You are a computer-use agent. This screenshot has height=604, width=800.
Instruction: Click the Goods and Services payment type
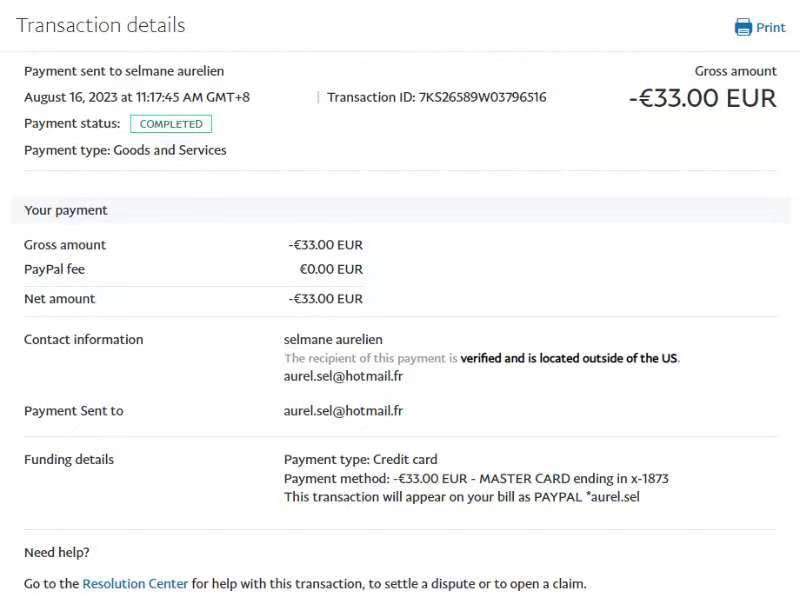(x=170, y=150)
